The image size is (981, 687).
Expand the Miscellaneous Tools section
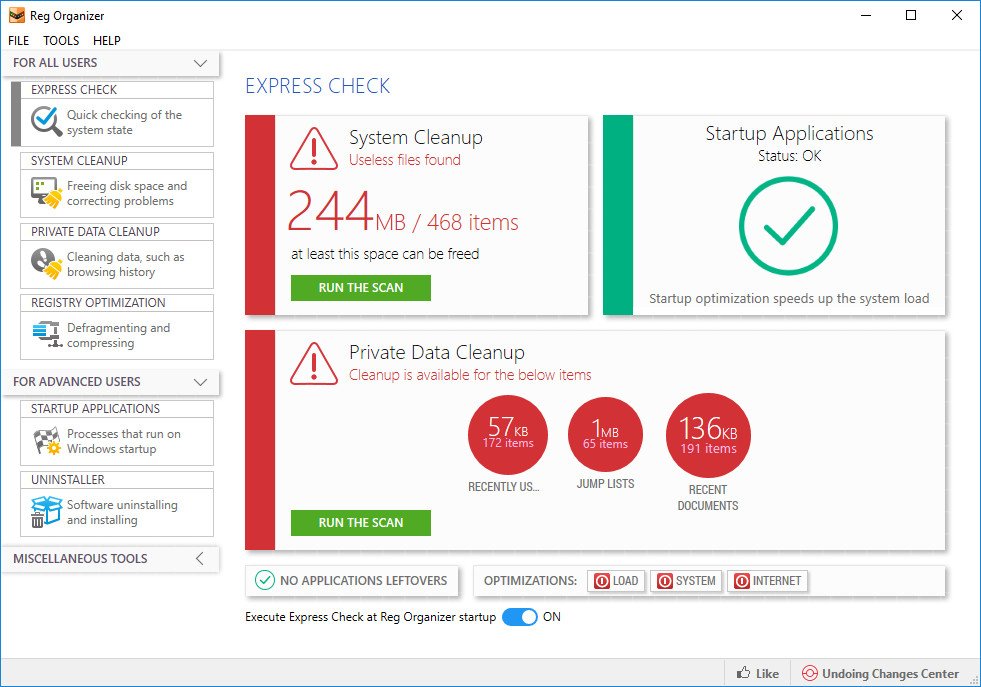pos(200,559)
